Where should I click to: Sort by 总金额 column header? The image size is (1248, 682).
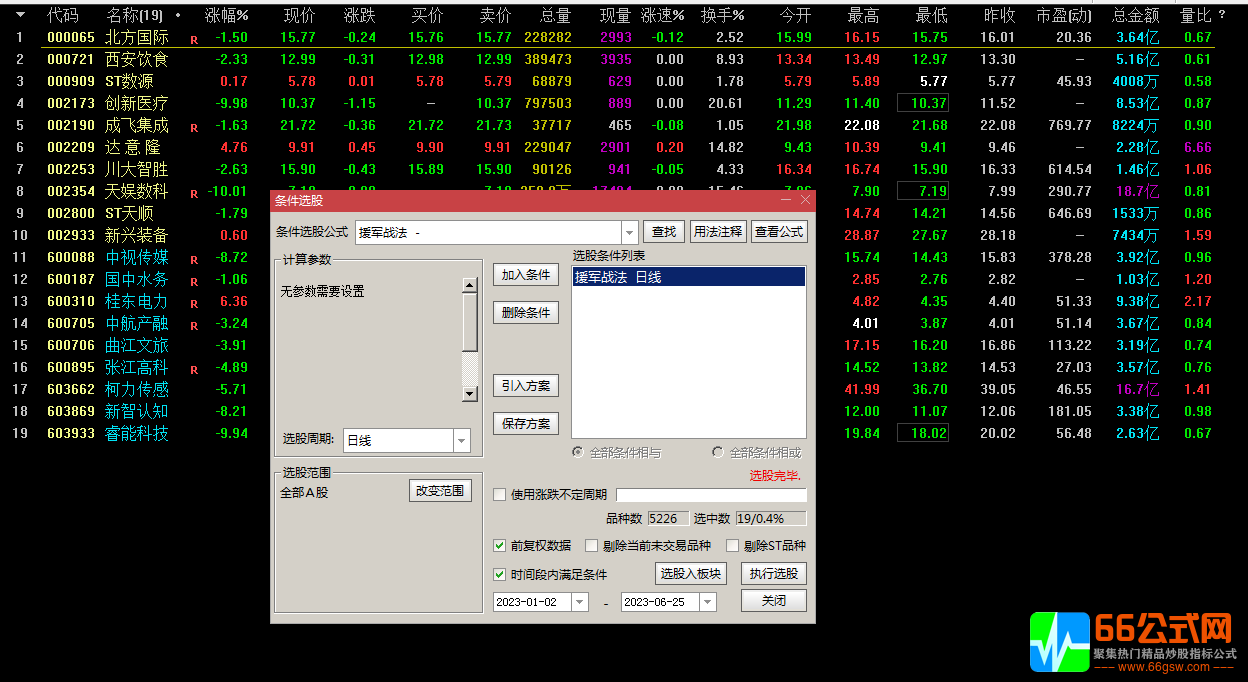click(1136, 15)
